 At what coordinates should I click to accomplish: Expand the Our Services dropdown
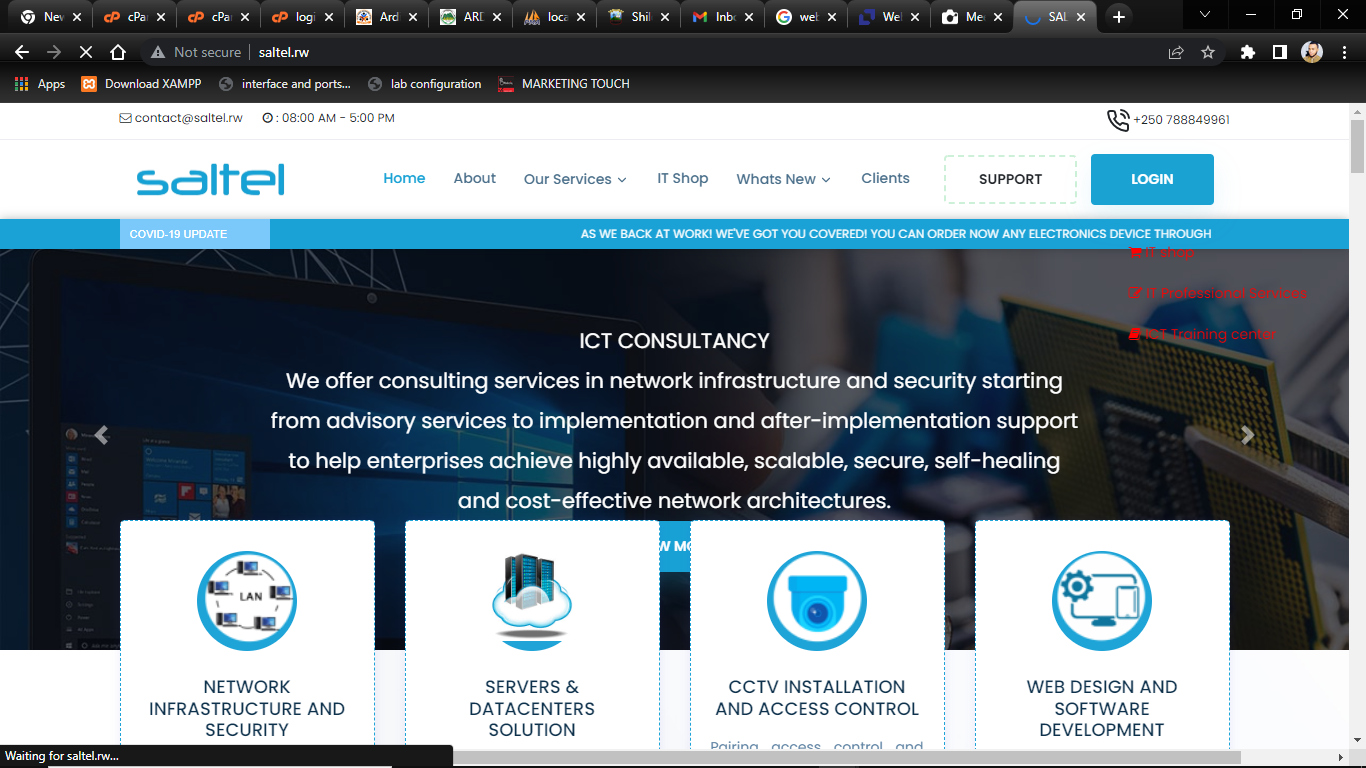(x=575, y=179)
